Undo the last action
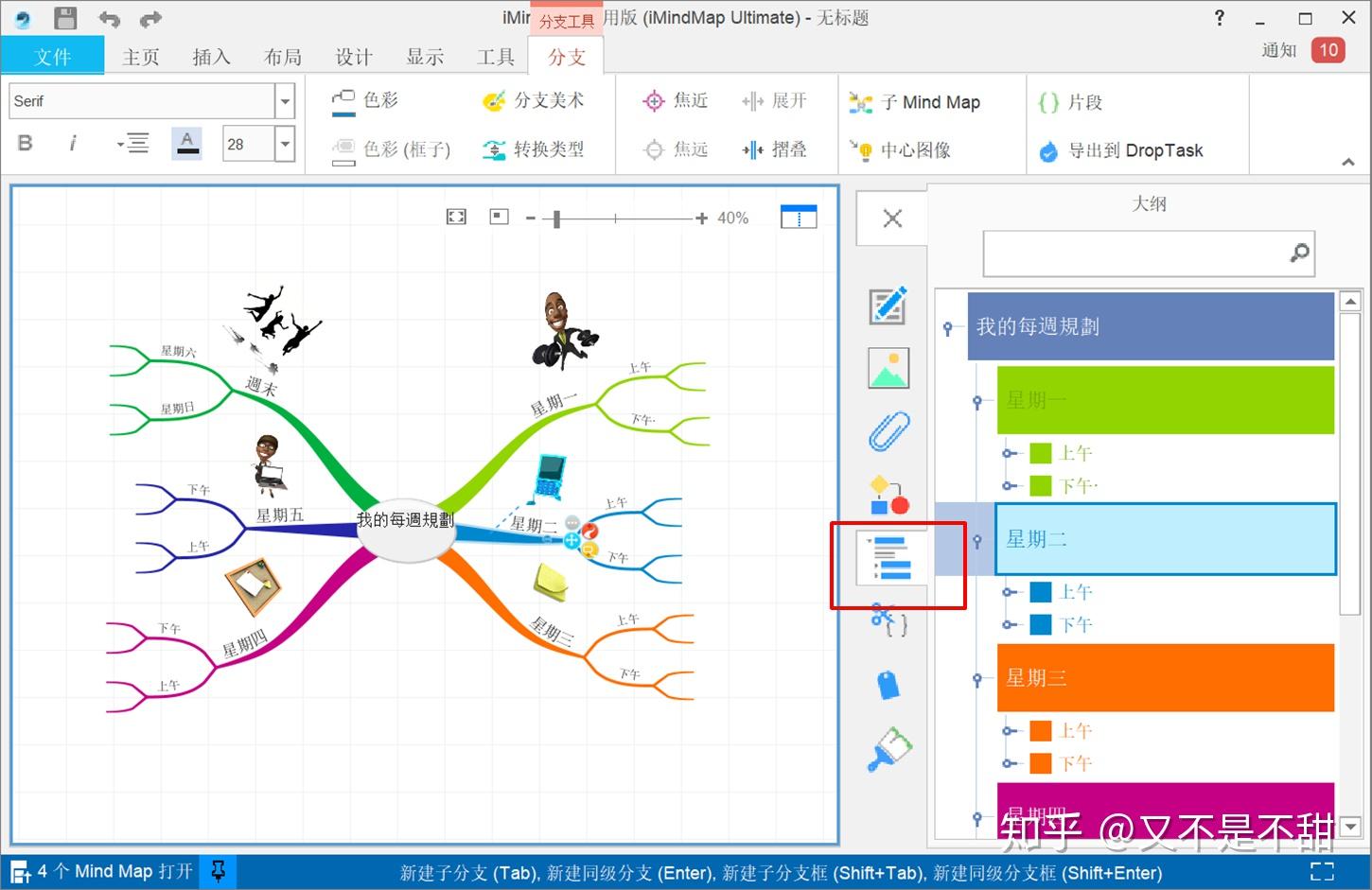Screen dimensions: 1372x890 click(109, 19)
